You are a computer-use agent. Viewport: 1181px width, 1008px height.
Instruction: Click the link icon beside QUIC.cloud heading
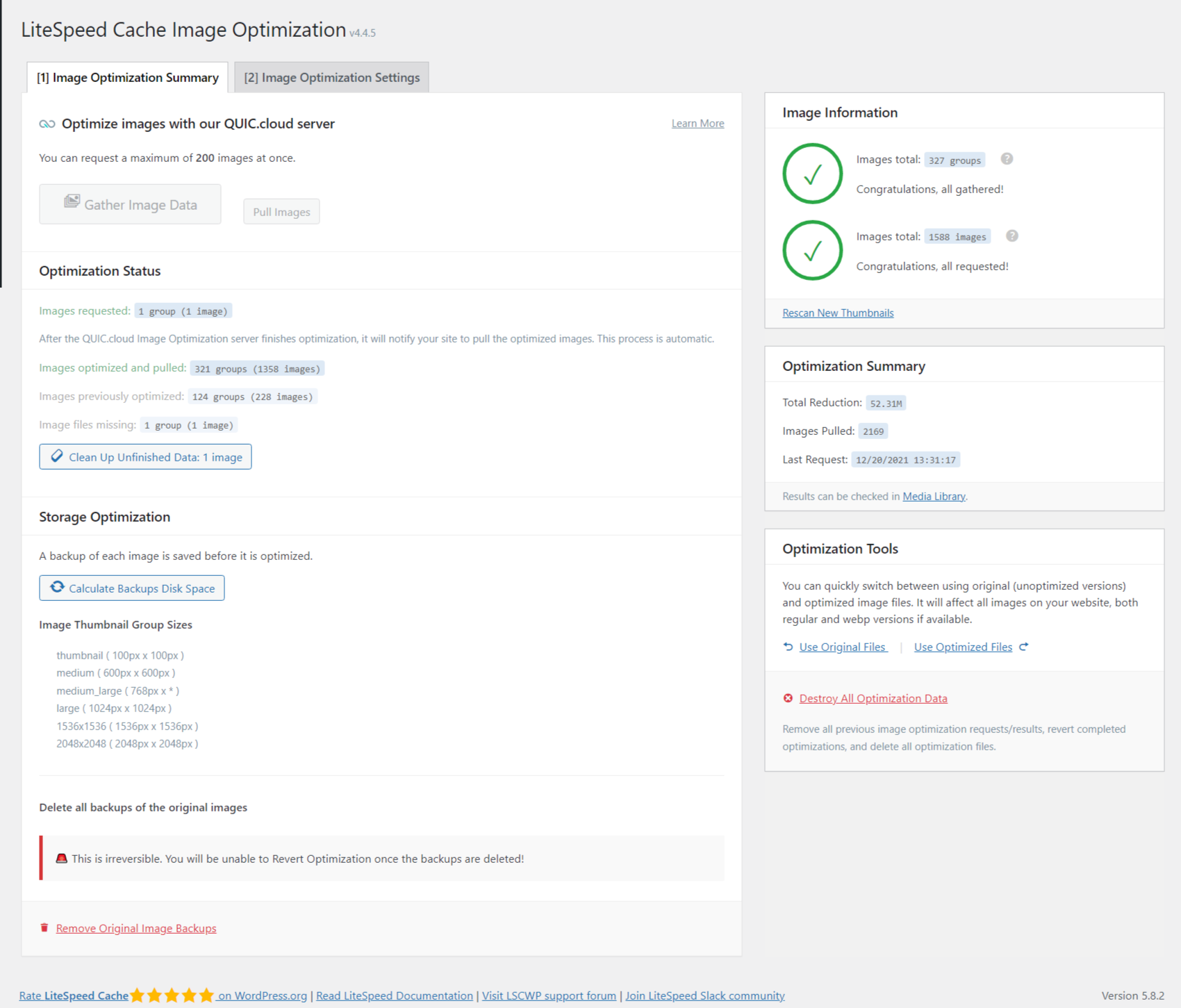pyautogui.click(x=46, y=124)
